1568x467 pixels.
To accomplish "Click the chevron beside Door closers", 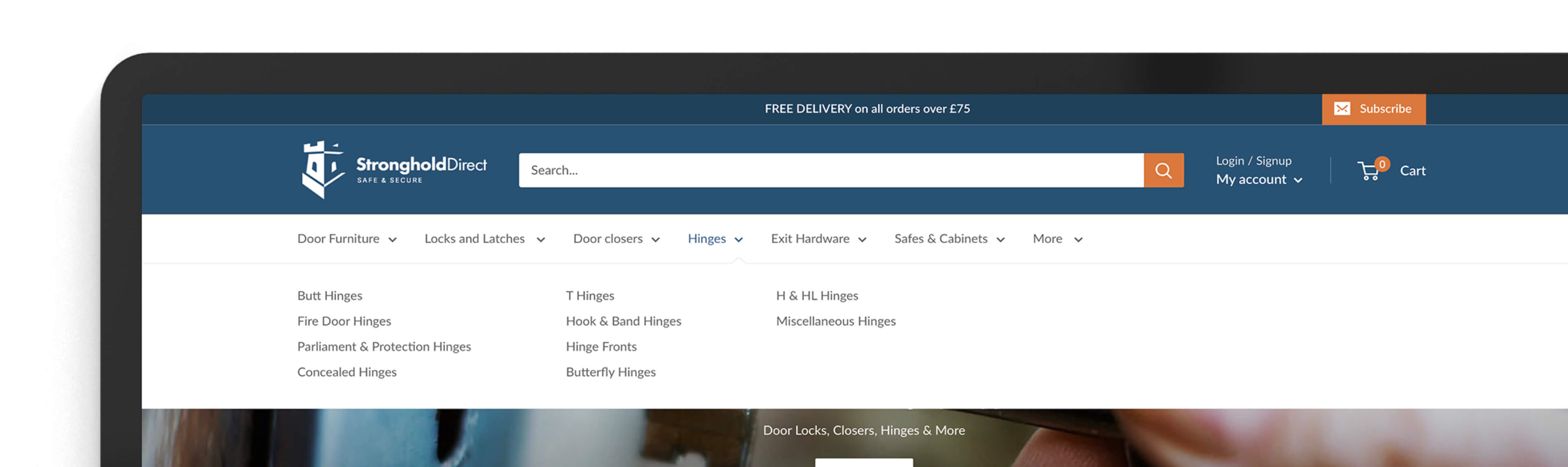I will [655, 240].
